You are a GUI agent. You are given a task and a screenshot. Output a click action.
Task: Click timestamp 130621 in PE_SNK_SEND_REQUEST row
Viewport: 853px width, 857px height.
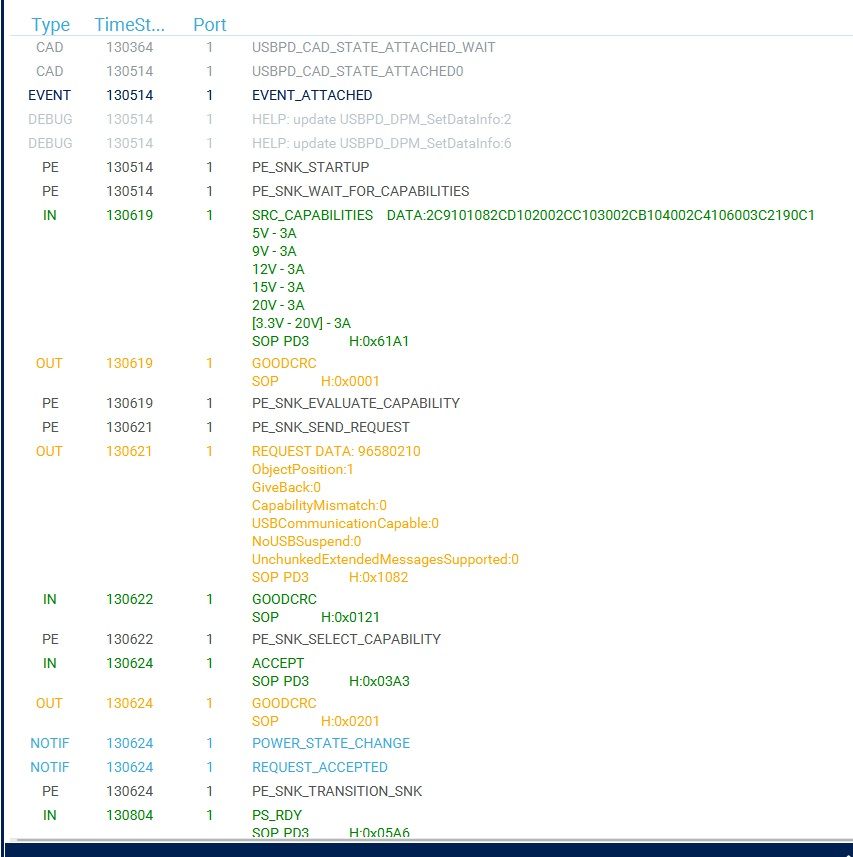click(130, 427)
